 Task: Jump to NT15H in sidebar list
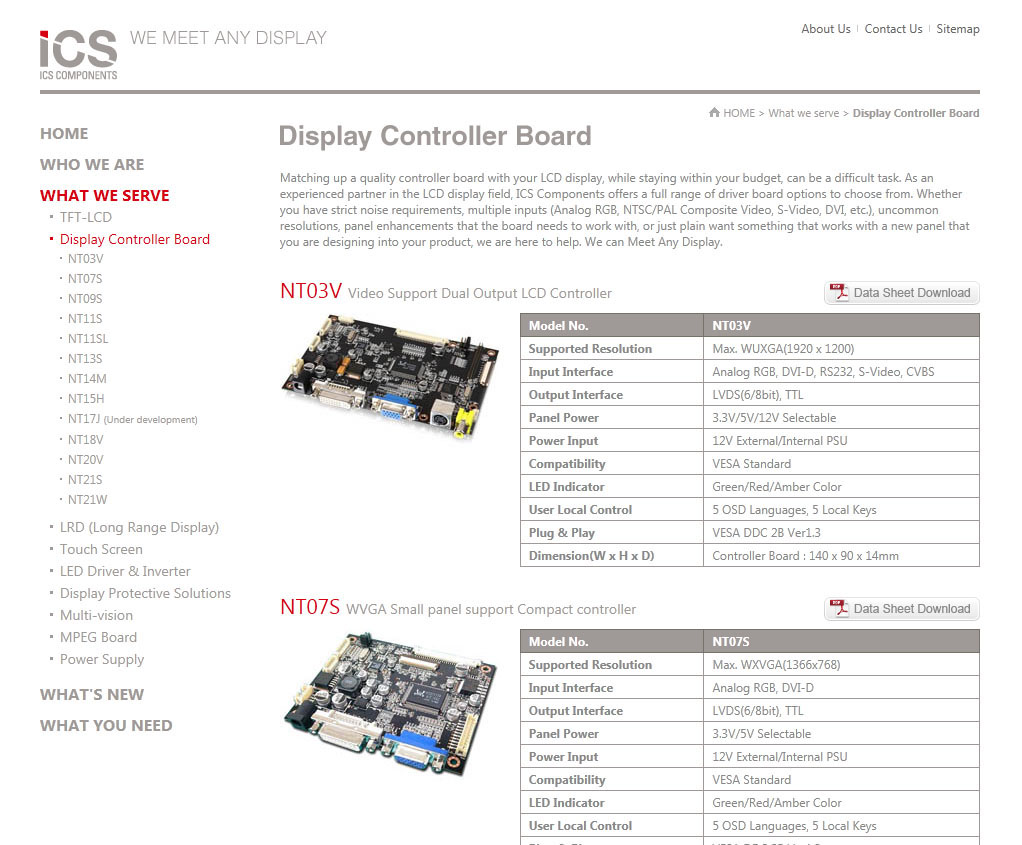(x=86, y=398)
